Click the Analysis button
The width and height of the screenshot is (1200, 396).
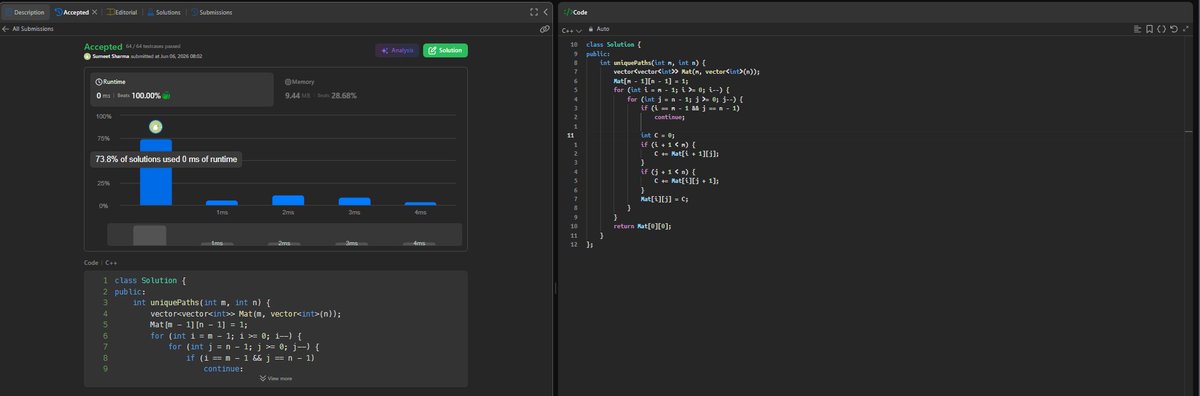click(397, 50)
